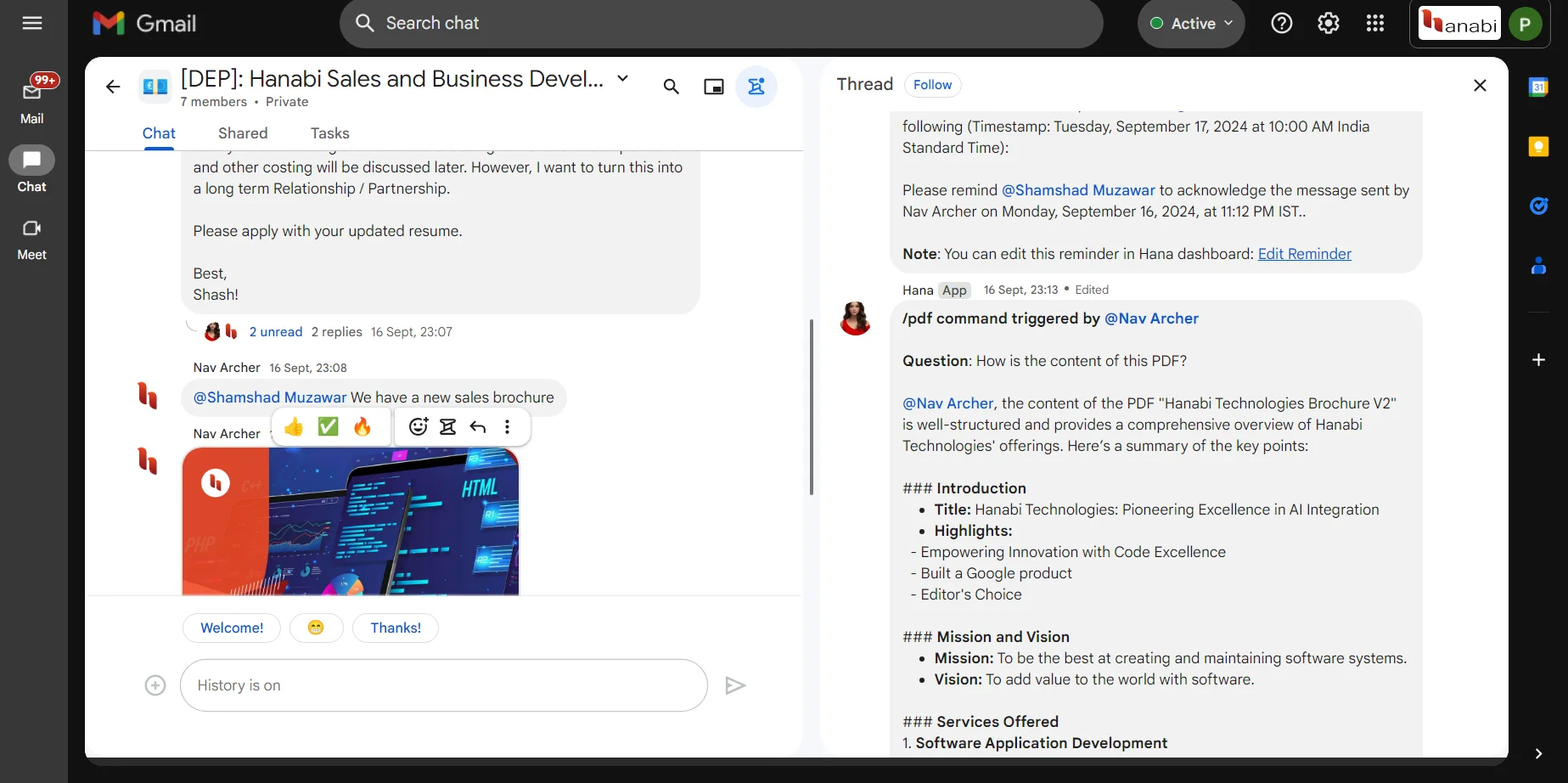Open the P account avatar
Screen dimensions: 1568x783
[x=1525, y=24]
